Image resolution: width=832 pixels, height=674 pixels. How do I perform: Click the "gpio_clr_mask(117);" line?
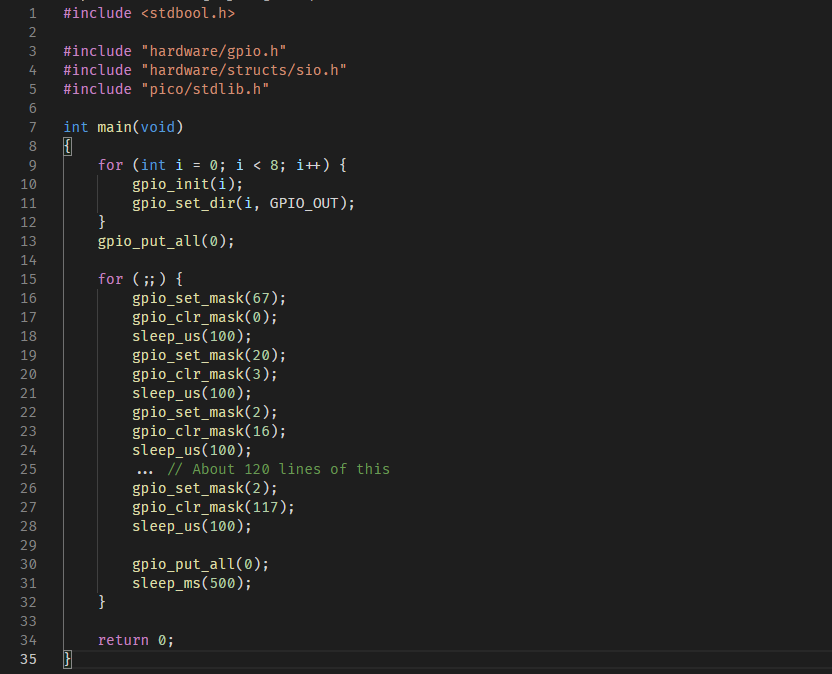213,508
